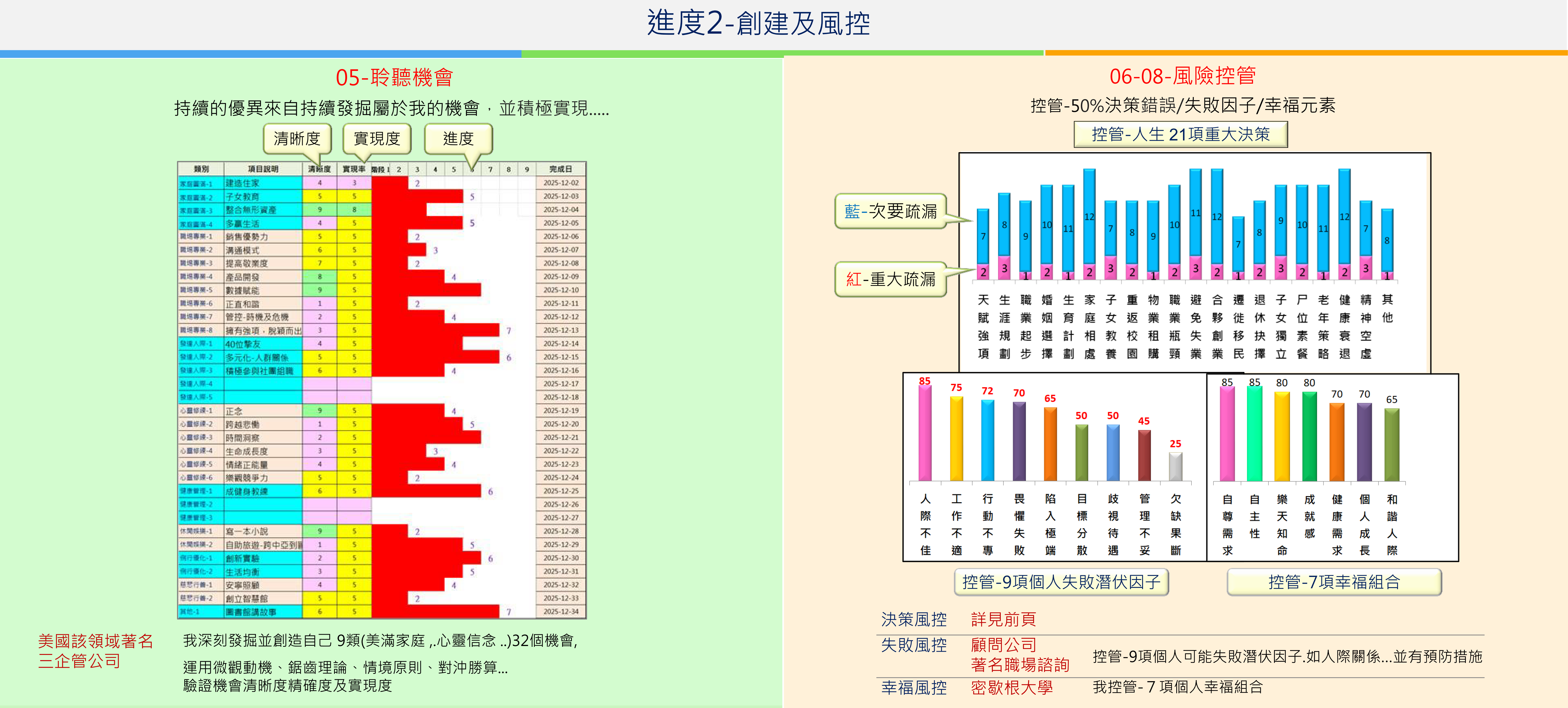Viewport: 1568px width, 708px height.
Task: Click the gray 欠缺果斷 bar labeled 25
Action: [1176, 466]
